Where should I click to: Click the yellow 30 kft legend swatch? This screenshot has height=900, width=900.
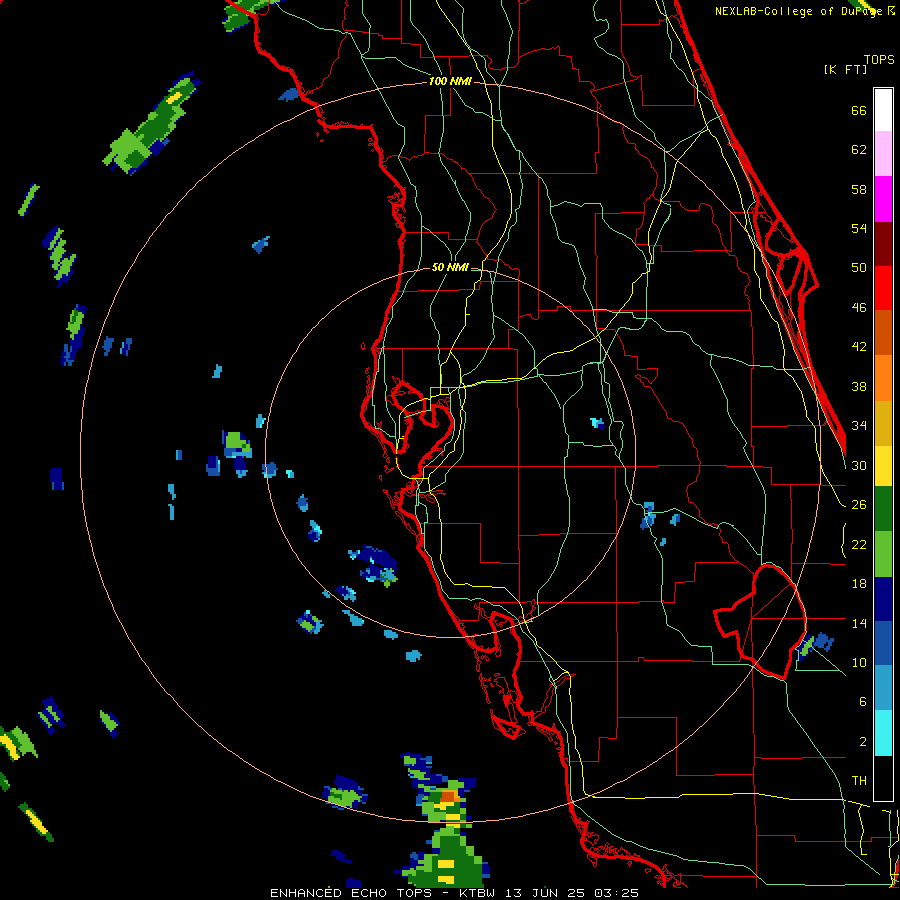[x=883, y=466]
